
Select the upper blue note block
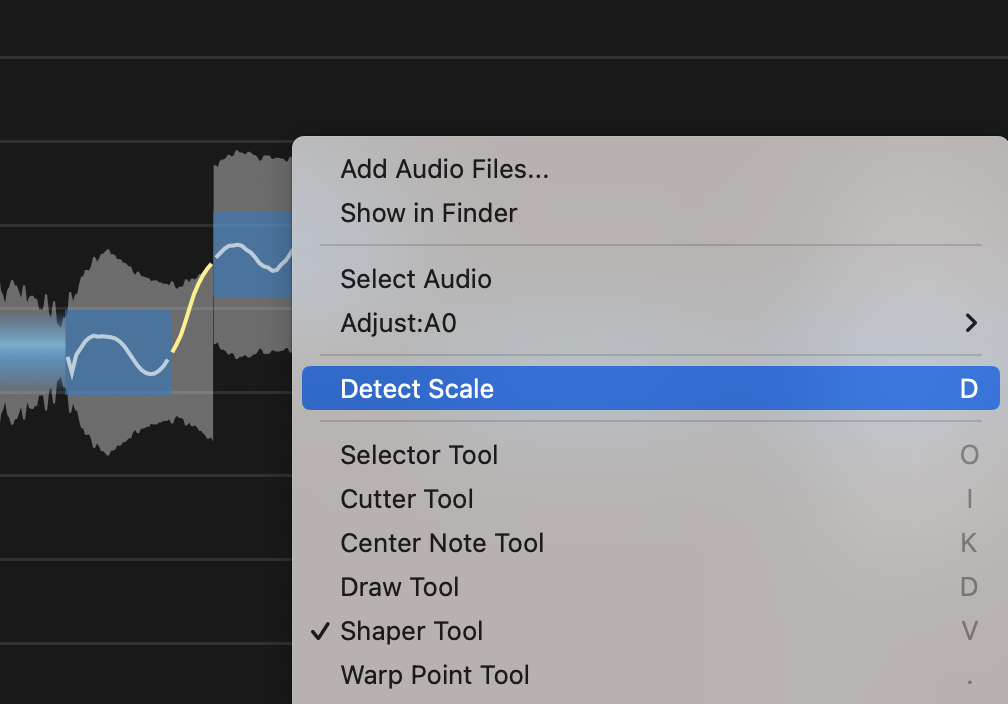click(x=252, y=254)
